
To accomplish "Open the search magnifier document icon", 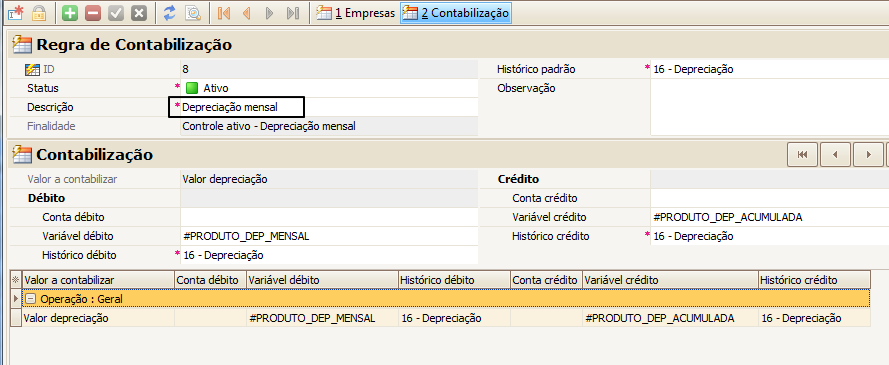I will [193, 12].
